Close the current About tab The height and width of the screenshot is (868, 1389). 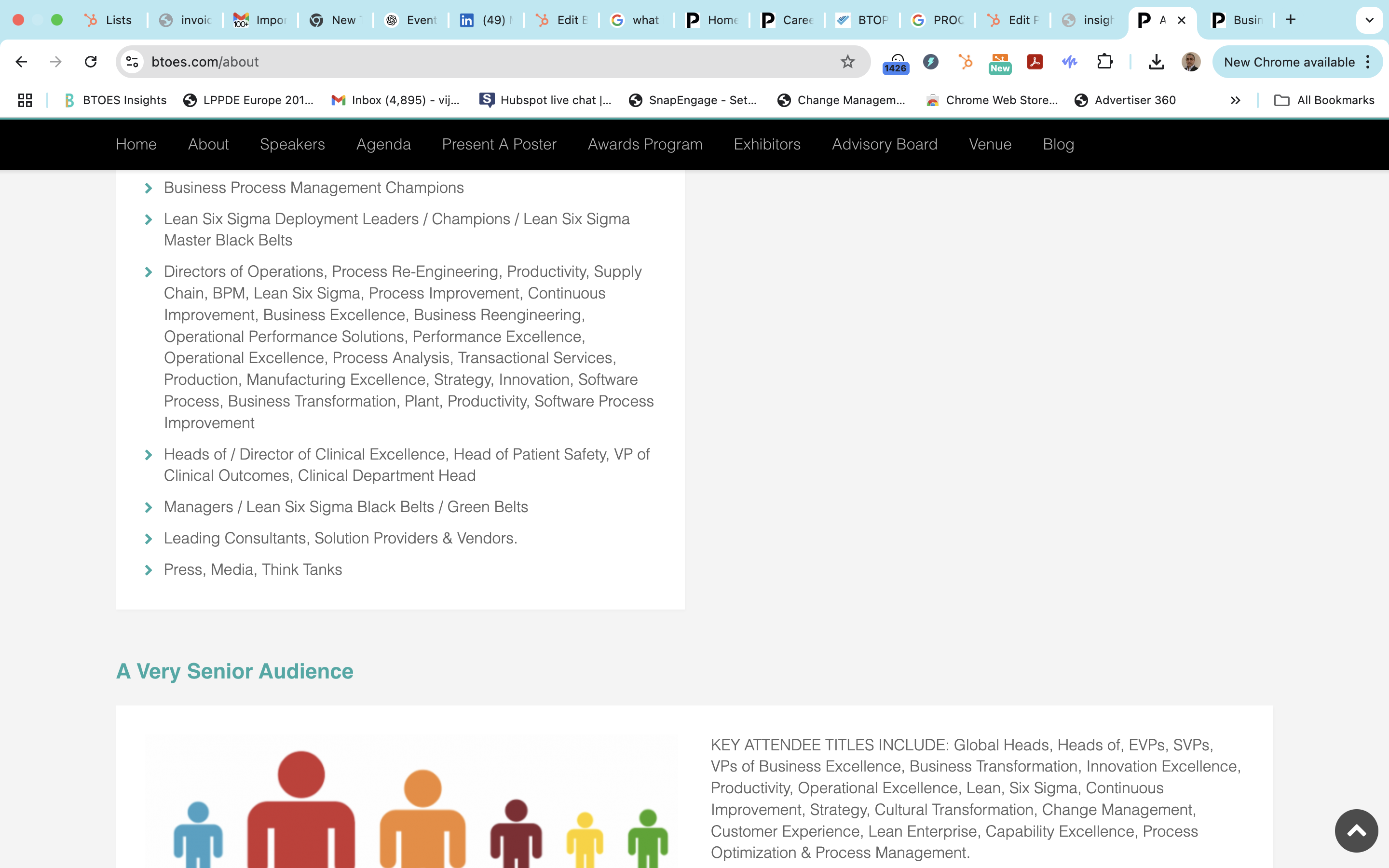[x=1182, y=20]
